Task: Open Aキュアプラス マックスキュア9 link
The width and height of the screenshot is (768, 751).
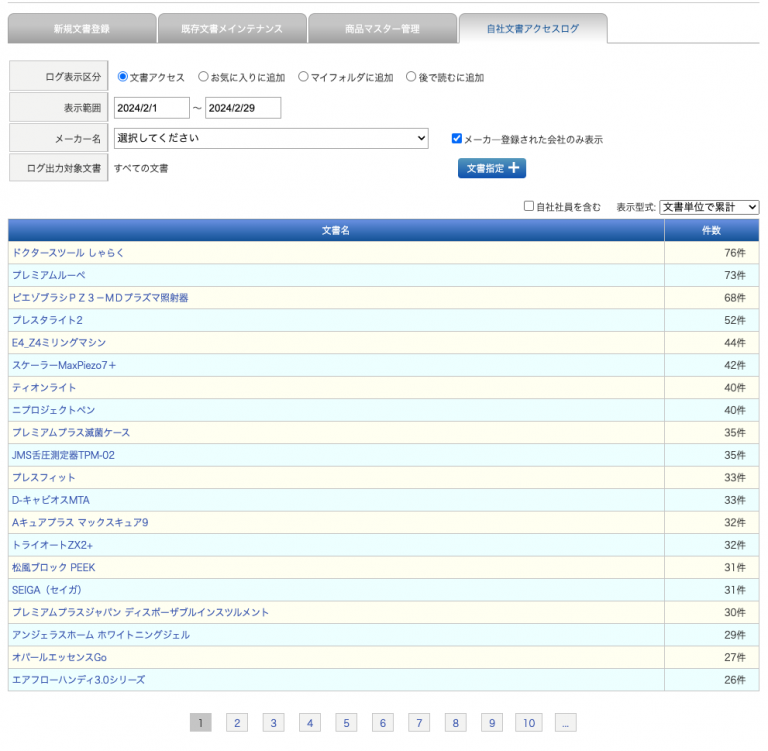Action: coord(80,523)
